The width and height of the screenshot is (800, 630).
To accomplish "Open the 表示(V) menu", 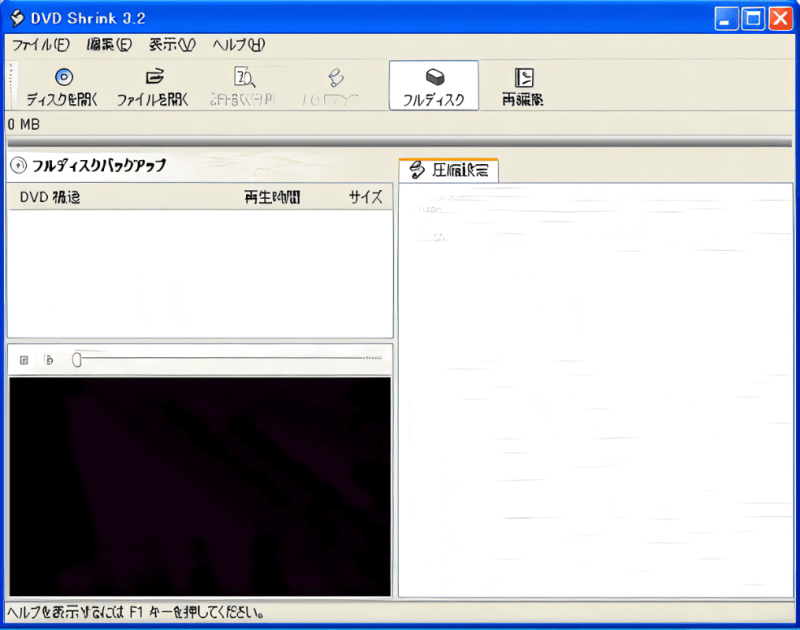I will (x=172, y=45).
